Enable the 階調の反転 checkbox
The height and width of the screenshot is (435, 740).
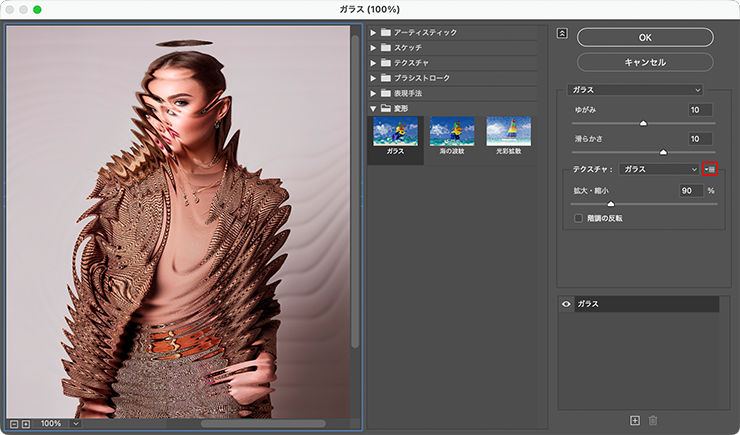(579, 217)
